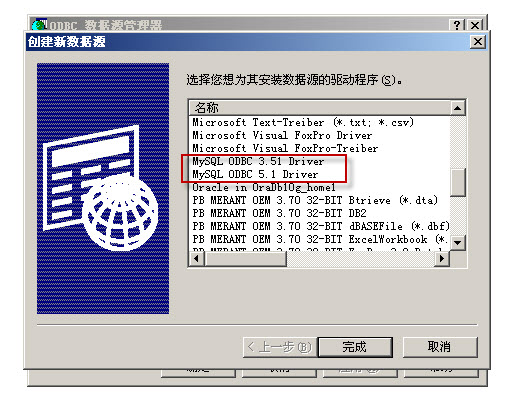This screenshot has height=397, width=505.
Task: Click the 完成 (Finish) button
Action: click(355, 347)
